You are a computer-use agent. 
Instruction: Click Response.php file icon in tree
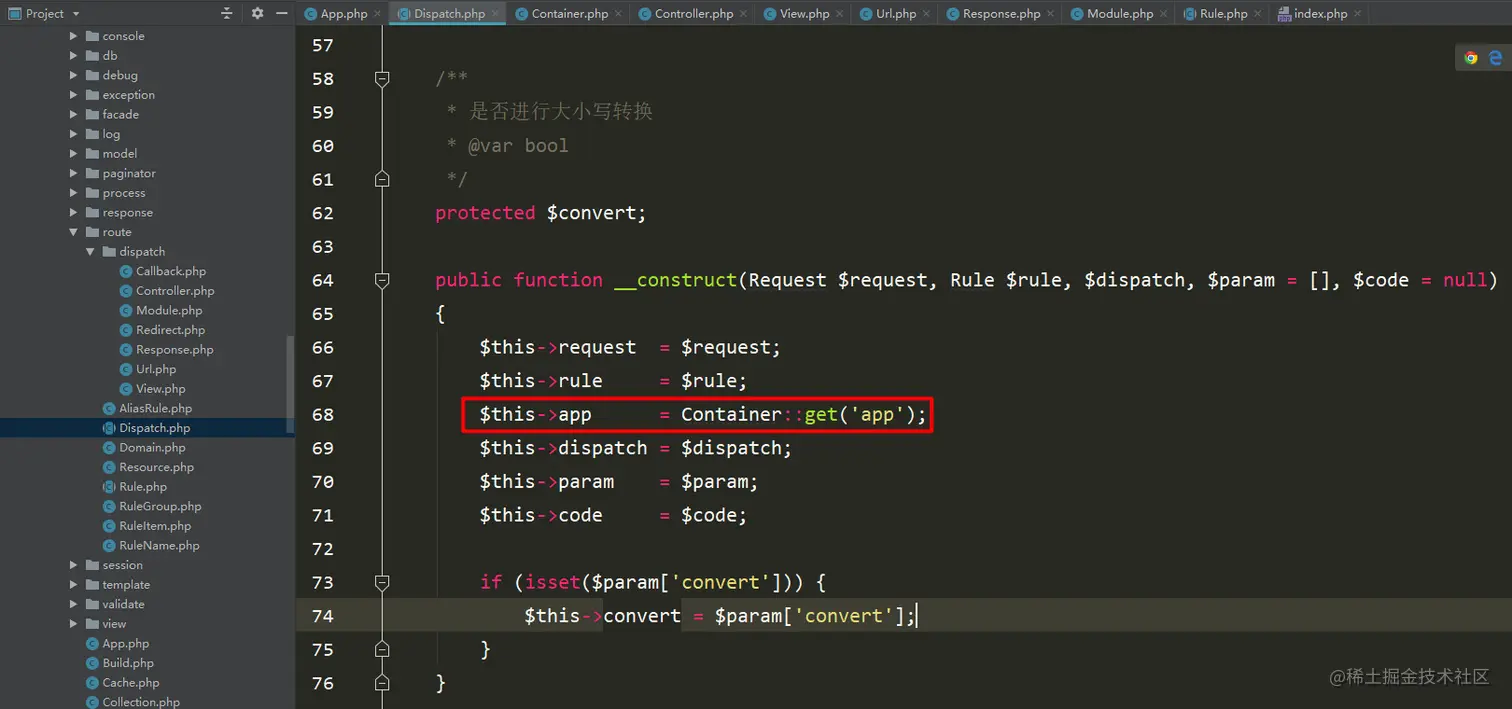126,350
